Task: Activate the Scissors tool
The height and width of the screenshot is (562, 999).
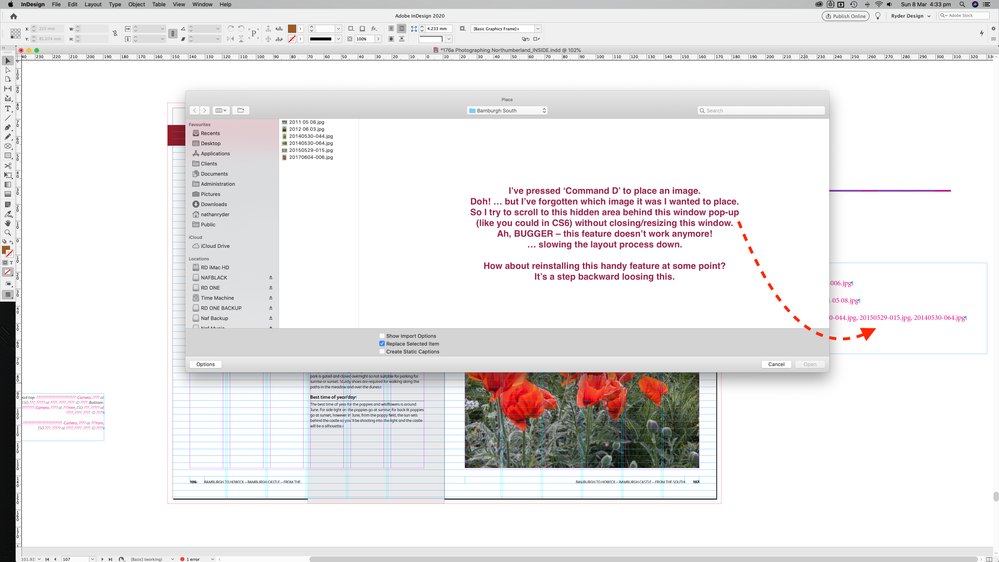Action: pos(8,166)
